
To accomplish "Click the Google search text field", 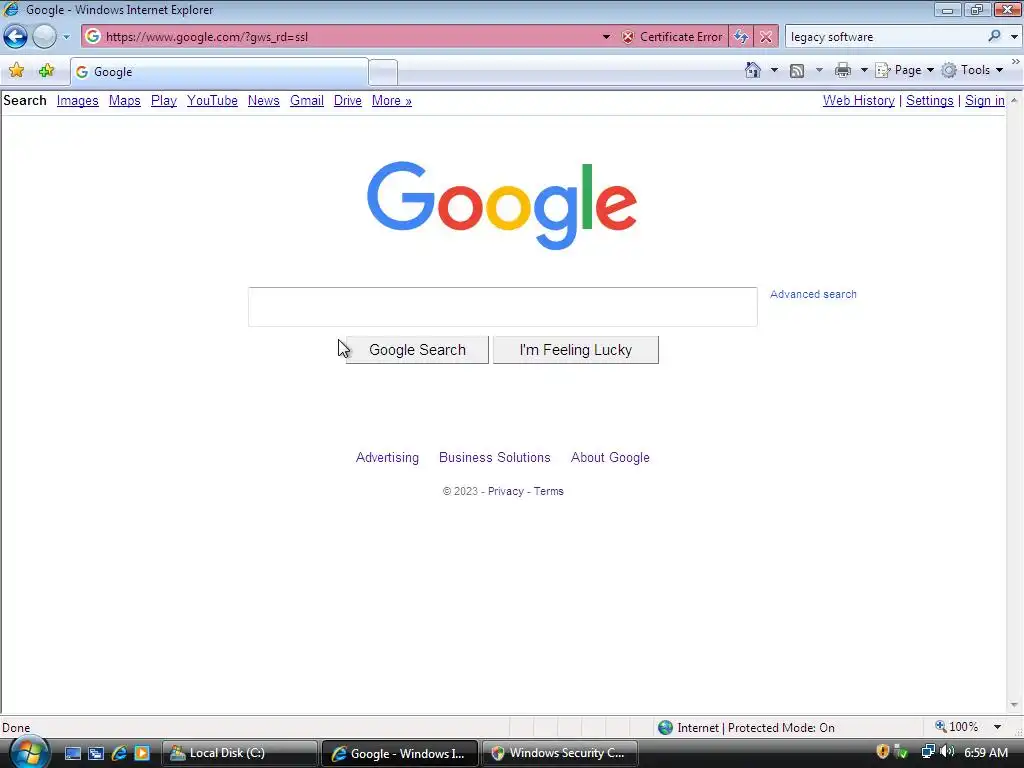I will coord(503,306).
